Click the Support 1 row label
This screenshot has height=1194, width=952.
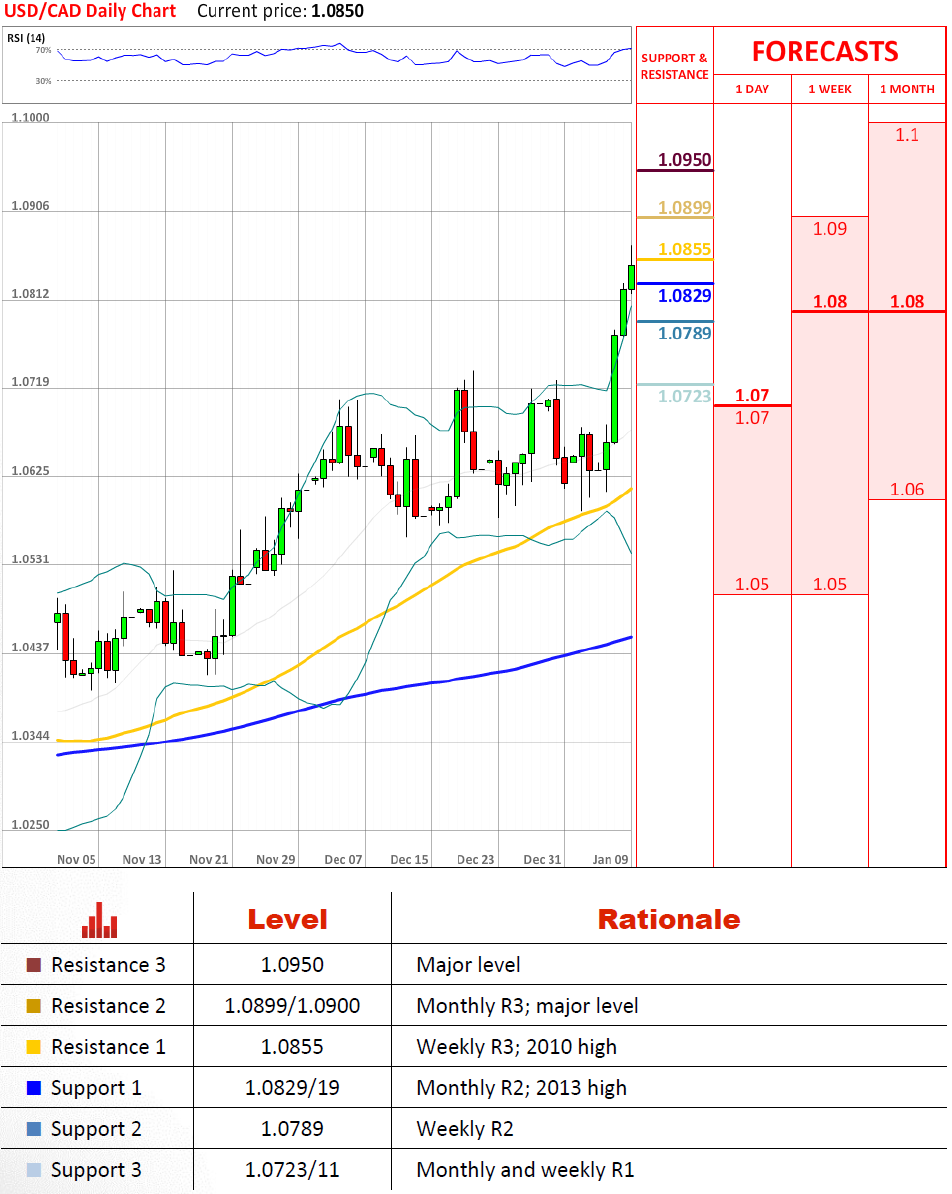click(x=96, y=1089)
